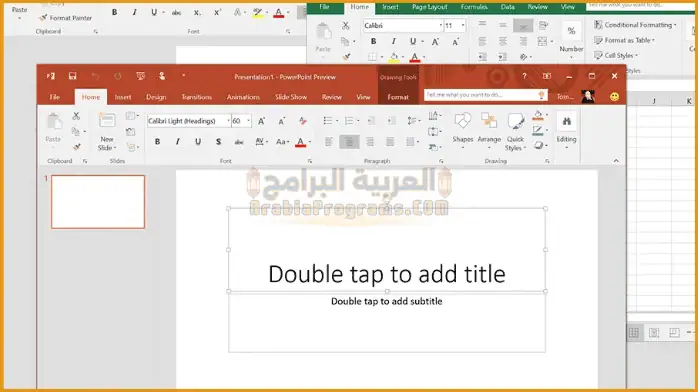Click Format Painter brush in PowerPoint Clipboard group
Image resolution: width=698 pixels, height=392 pixels.
tap(77, 147)
